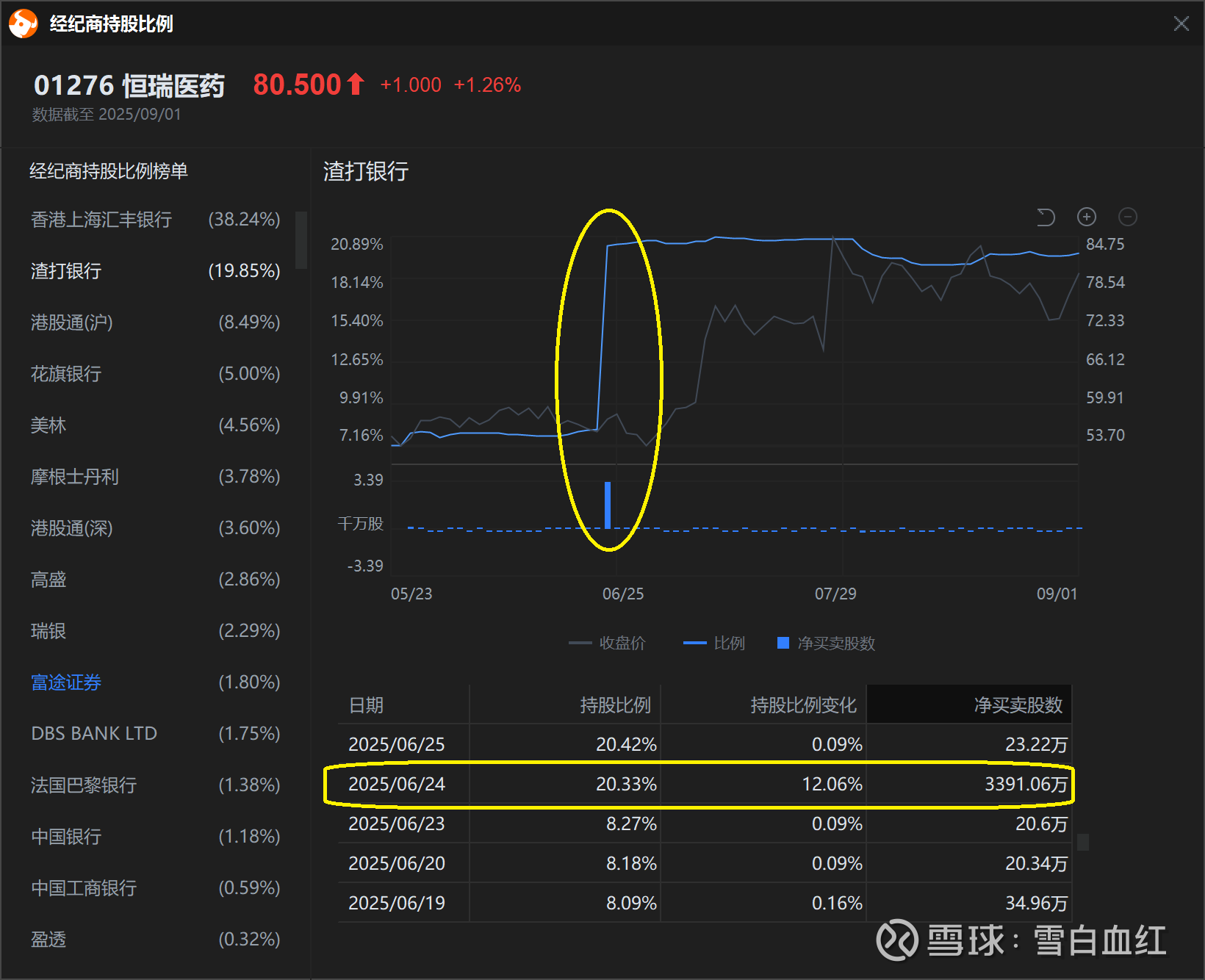This screenshot has height=980, width=1205.
Task: Zoom in the chart with plus icon
Action: click(x=1087, y=217)
